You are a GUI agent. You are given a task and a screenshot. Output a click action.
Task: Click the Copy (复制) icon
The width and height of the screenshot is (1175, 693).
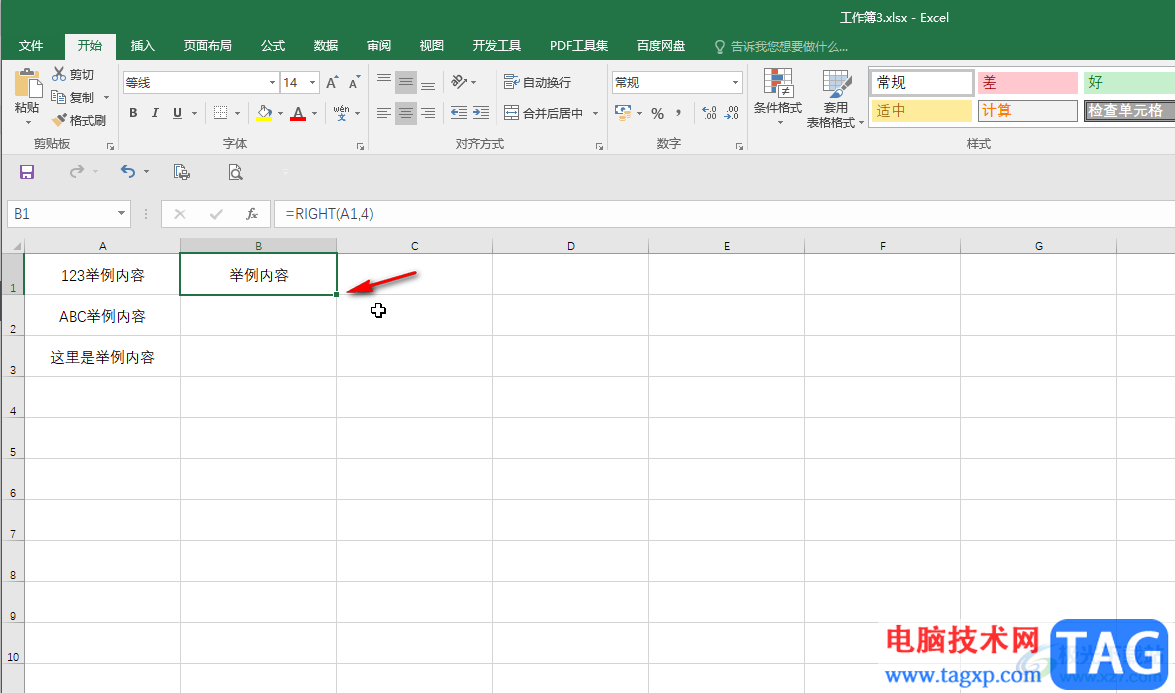pyautogui.click(x=58, y=97)
